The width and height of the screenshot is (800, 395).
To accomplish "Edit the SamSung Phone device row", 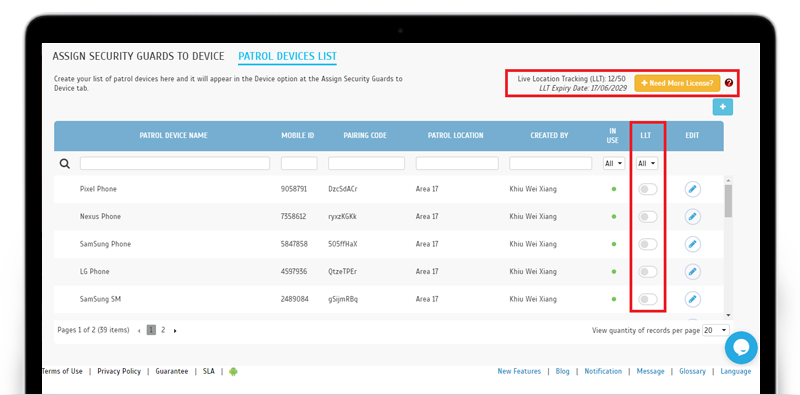I will pyautogui.click(x=692, y=244).
